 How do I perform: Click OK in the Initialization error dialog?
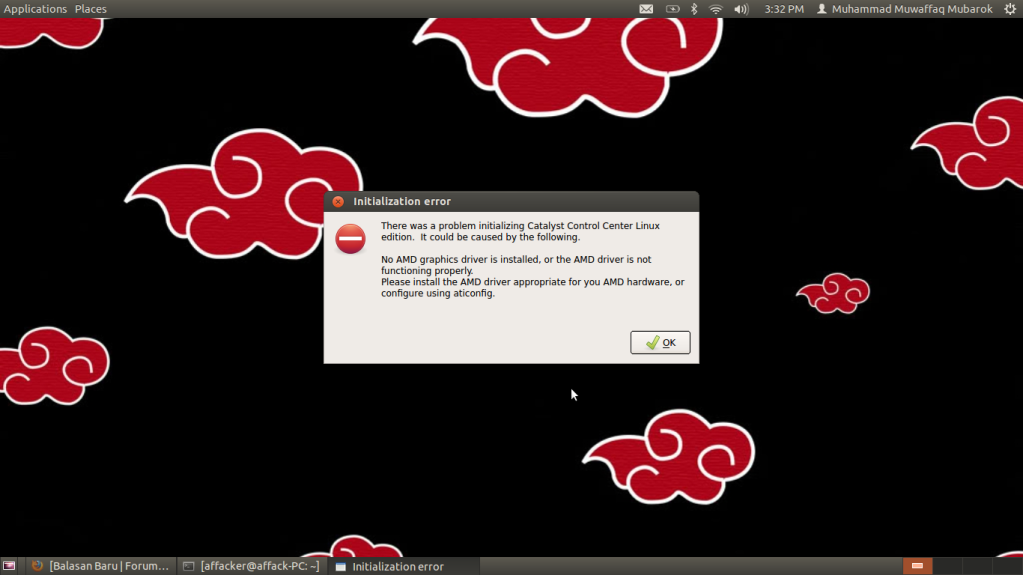(660, 343)
